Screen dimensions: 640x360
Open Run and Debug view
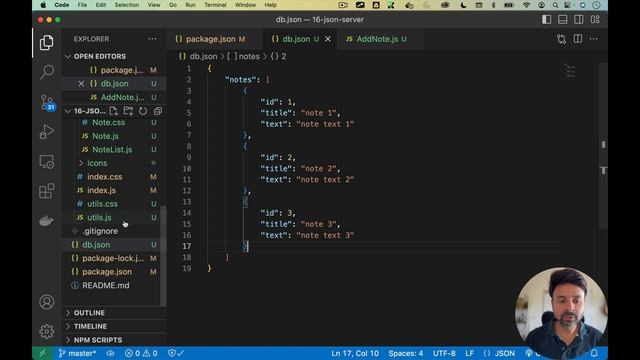pos(47,132)
